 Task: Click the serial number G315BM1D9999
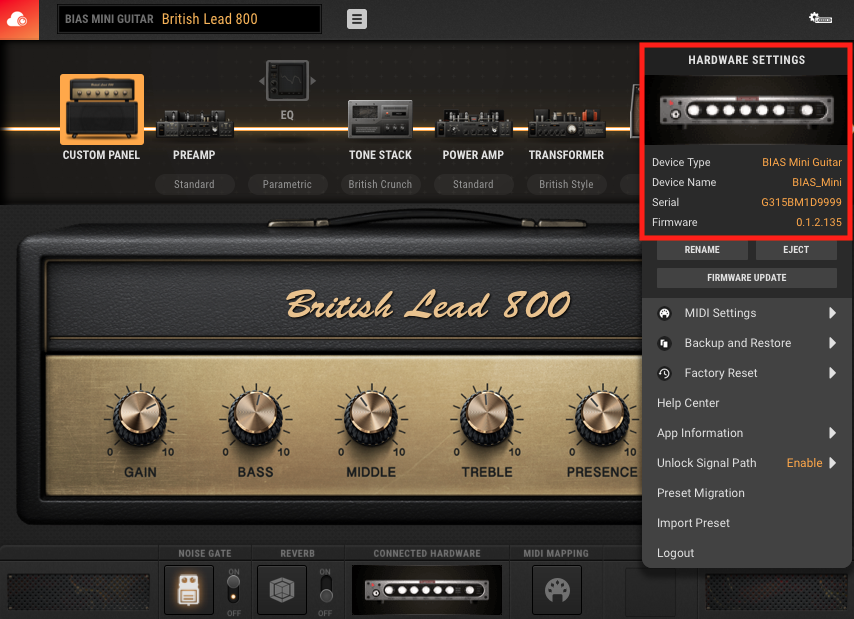point(801,203)
